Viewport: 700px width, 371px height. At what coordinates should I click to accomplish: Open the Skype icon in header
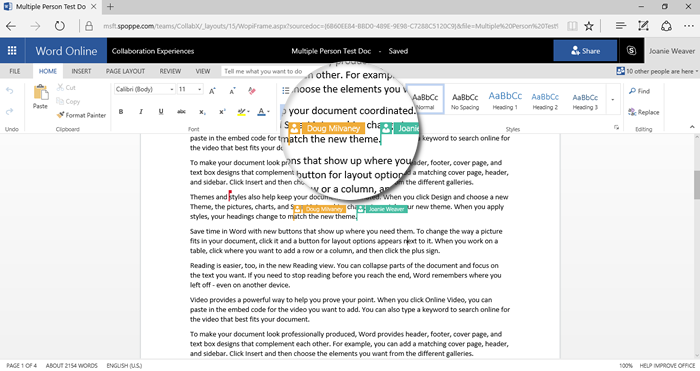point(631,50)
